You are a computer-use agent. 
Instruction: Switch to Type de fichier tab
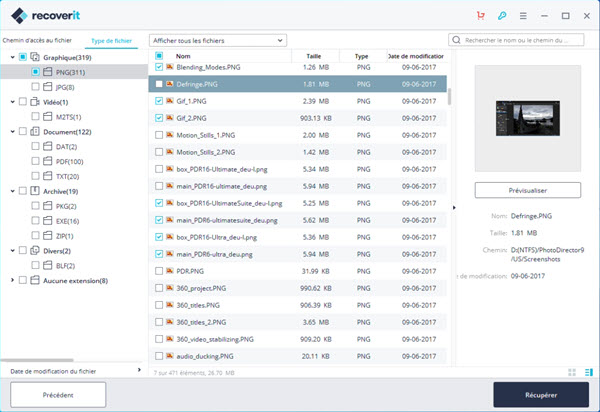point(111,41)
